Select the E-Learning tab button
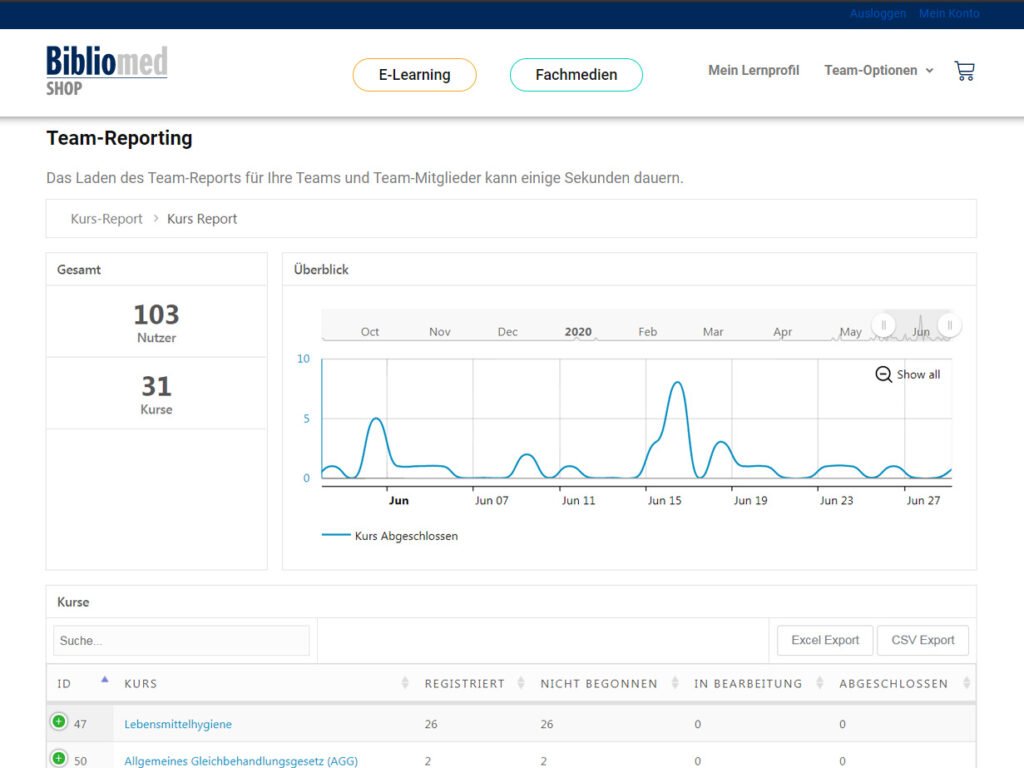This screenshot has height=768, width=1024. (x=414, y=75)
